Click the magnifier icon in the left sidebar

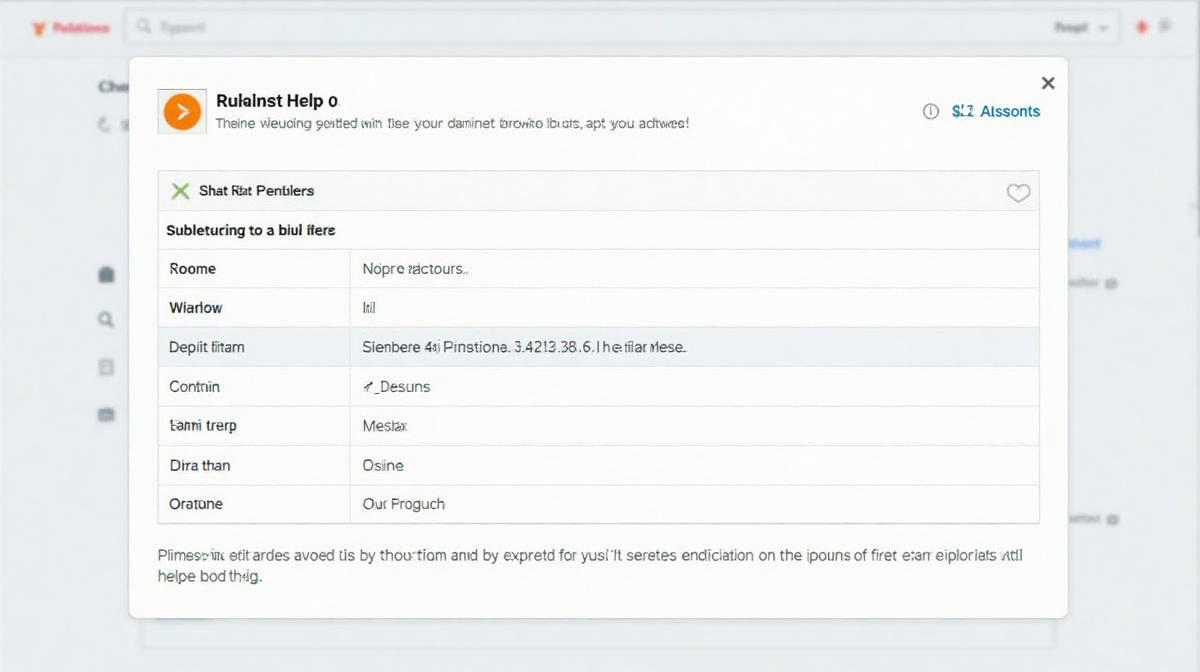(107, 320)
